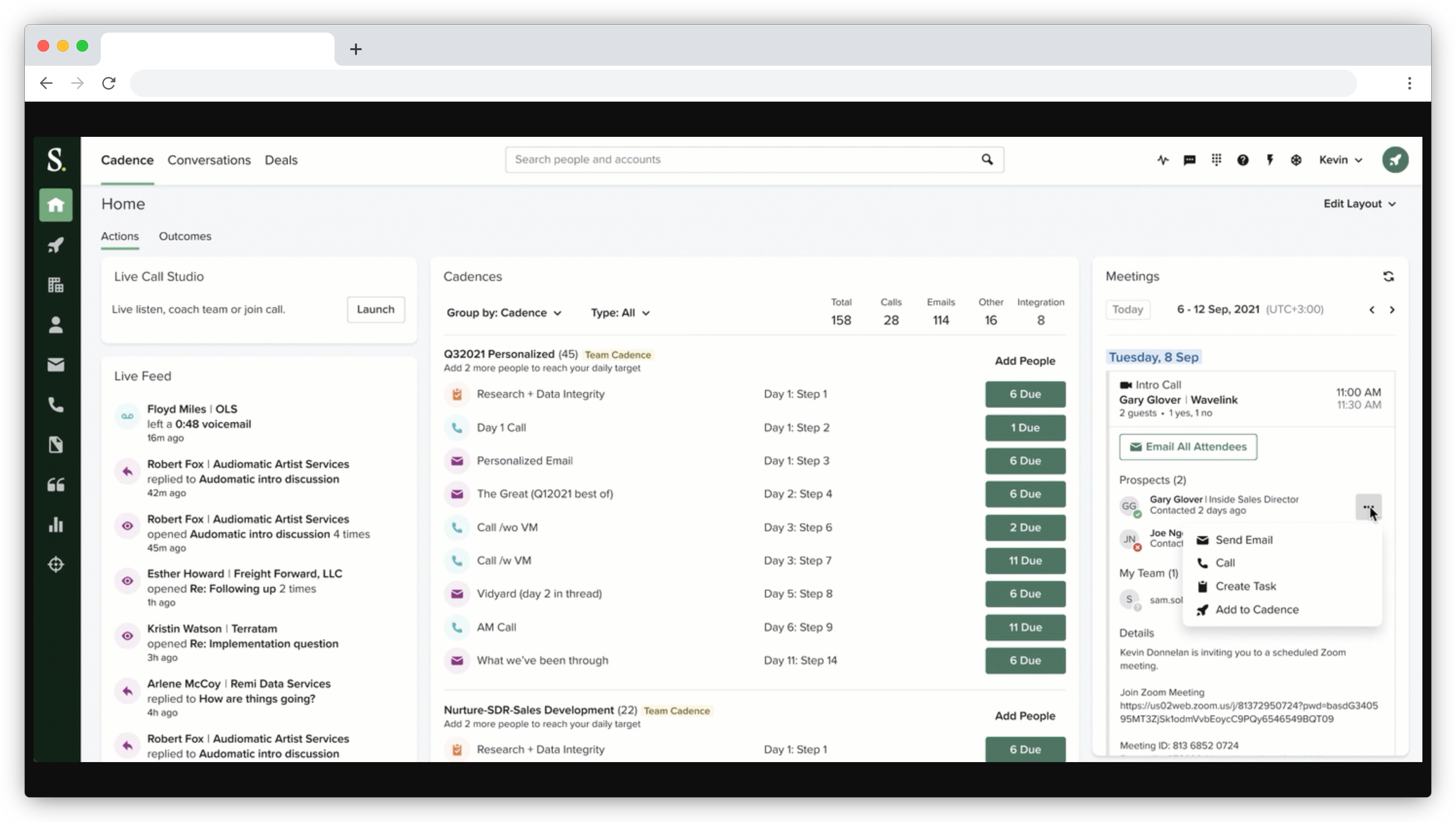This screenshot has height=822, width=1456.
Task: Click the phone icon in left sidebar
Action: [55, 404]
